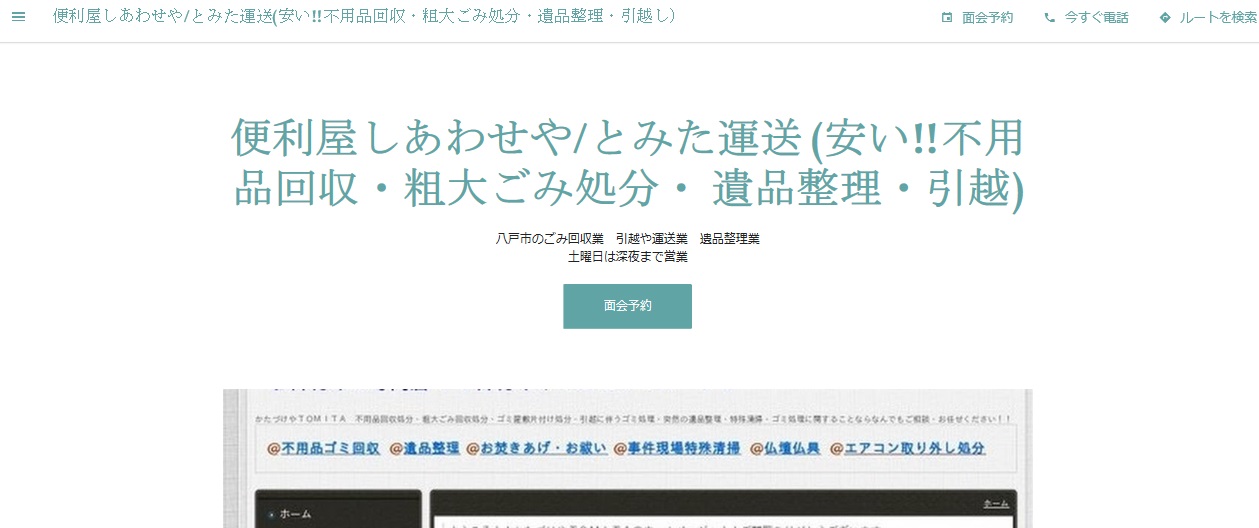Click the @ symbol before 仏壇仏具
This screenshot has width=1259, height=528.
click(x=757, y=448)
